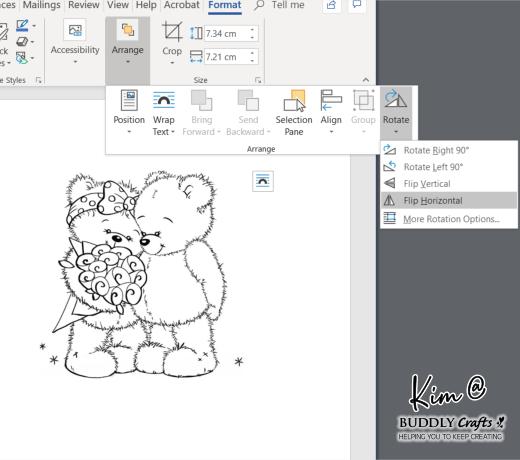Open the Wrap Text menu
Image resolution: width=520 pixels, height=460 pixels.
click(163, 112)
